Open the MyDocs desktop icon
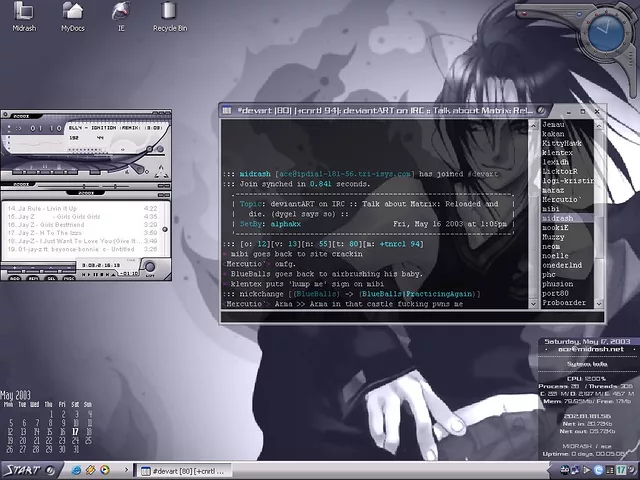 [x=73, y=16]
